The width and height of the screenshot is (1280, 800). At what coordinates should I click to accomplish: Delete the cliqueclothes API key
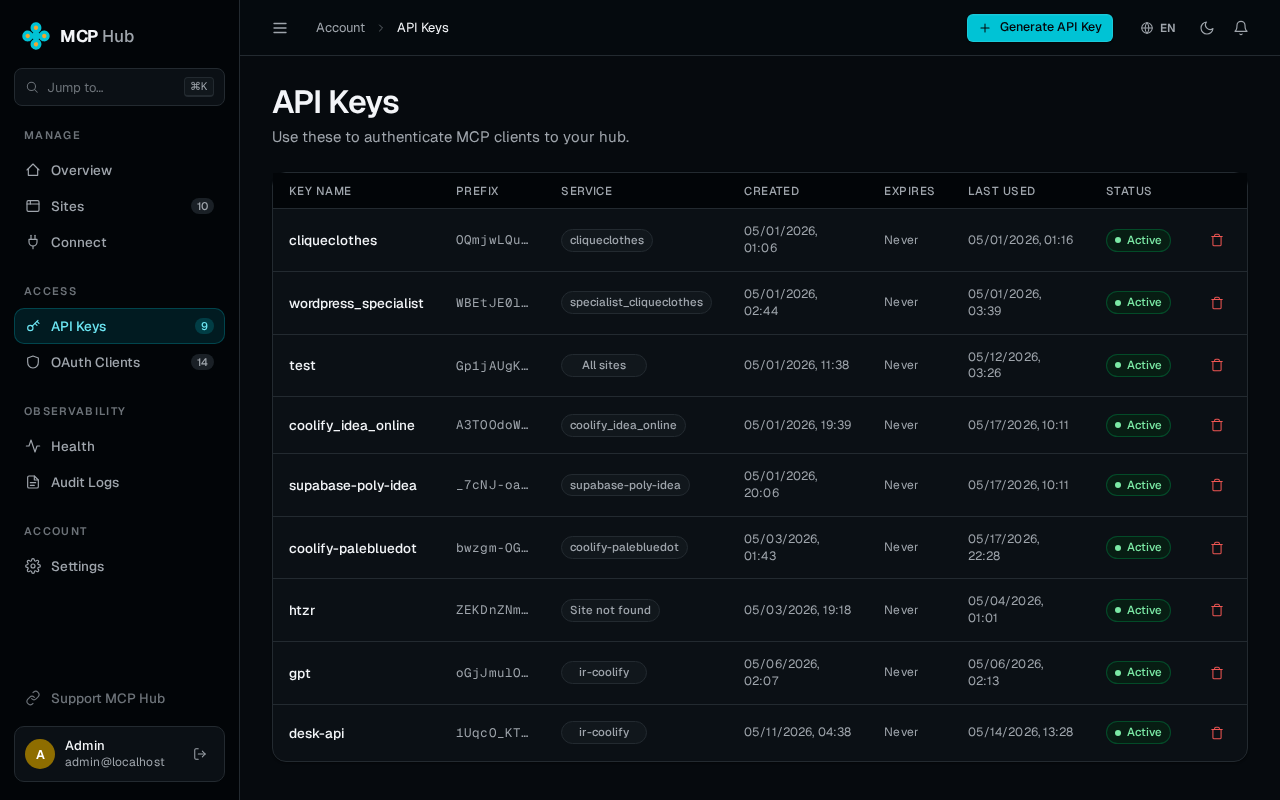1217,240
